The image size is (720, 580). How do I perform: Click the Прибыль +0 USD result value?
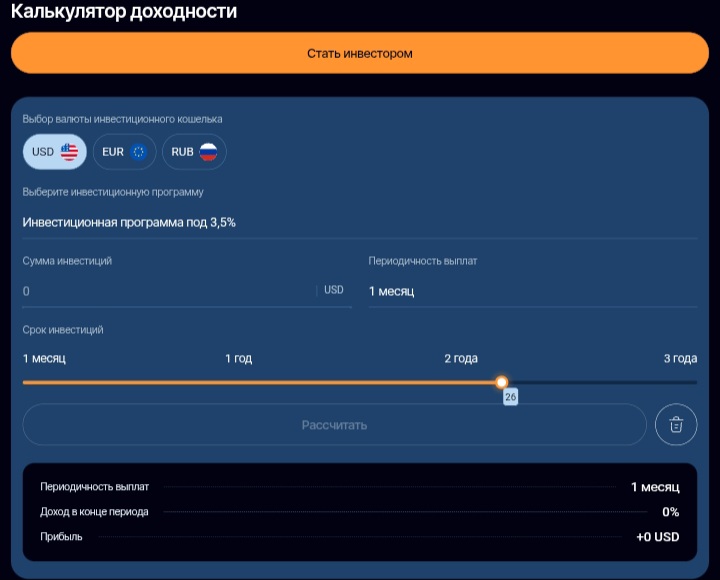point(657,537)
